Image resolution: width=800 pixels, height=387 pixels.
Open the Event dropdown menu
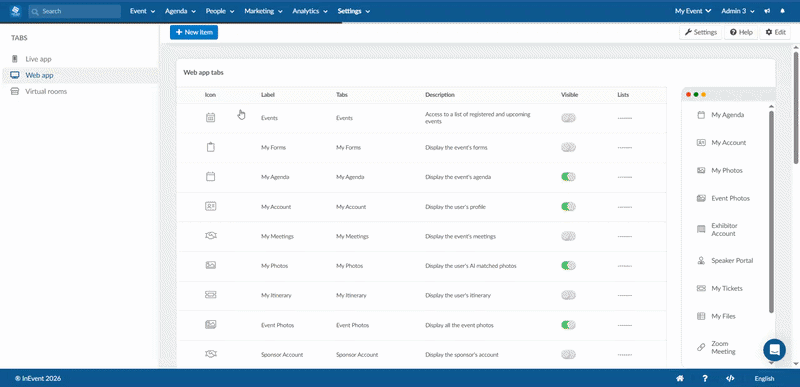point(142,11)
